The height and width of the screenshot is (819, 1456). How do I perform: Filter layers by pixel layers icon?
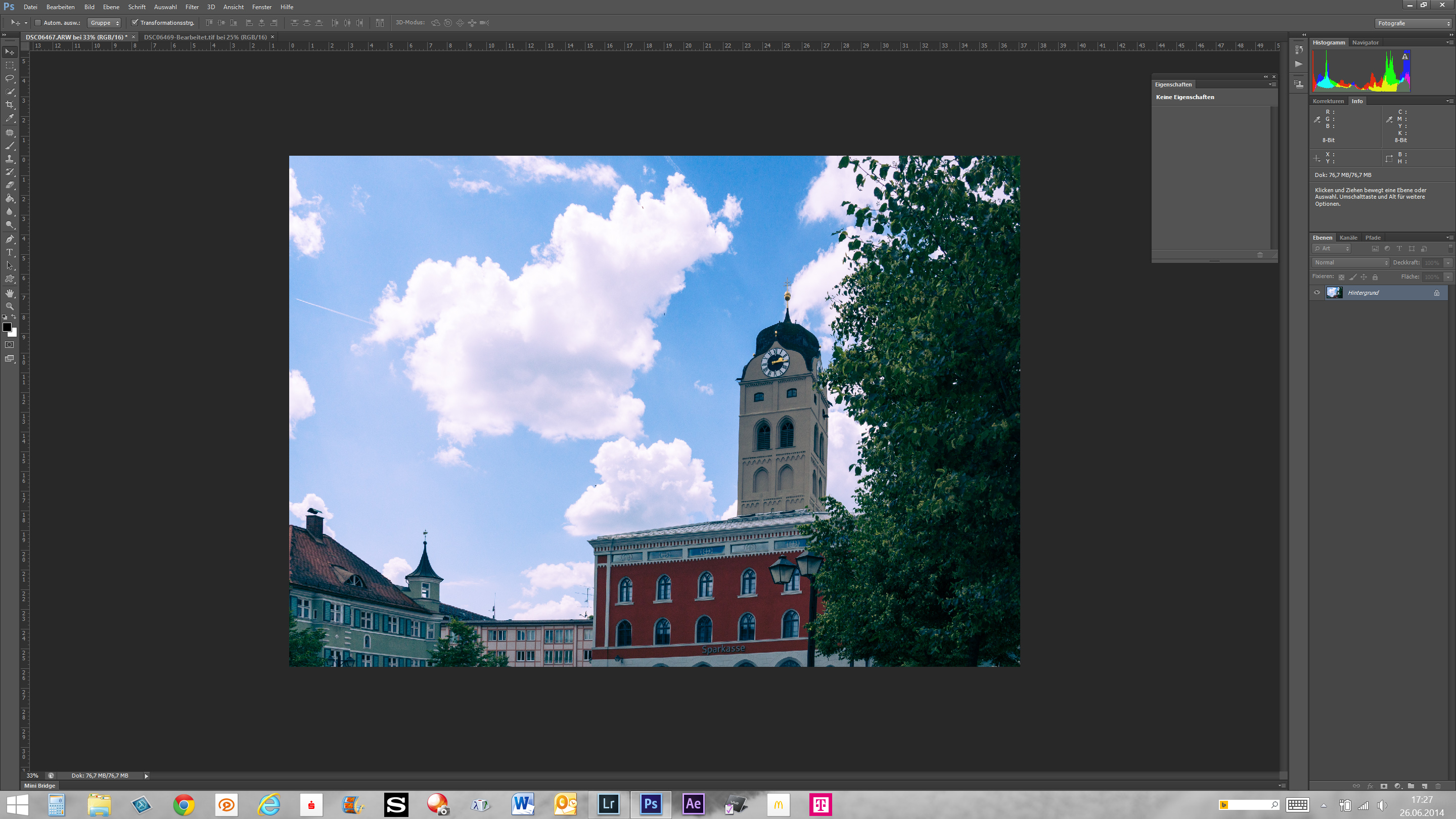point(1375,249)
